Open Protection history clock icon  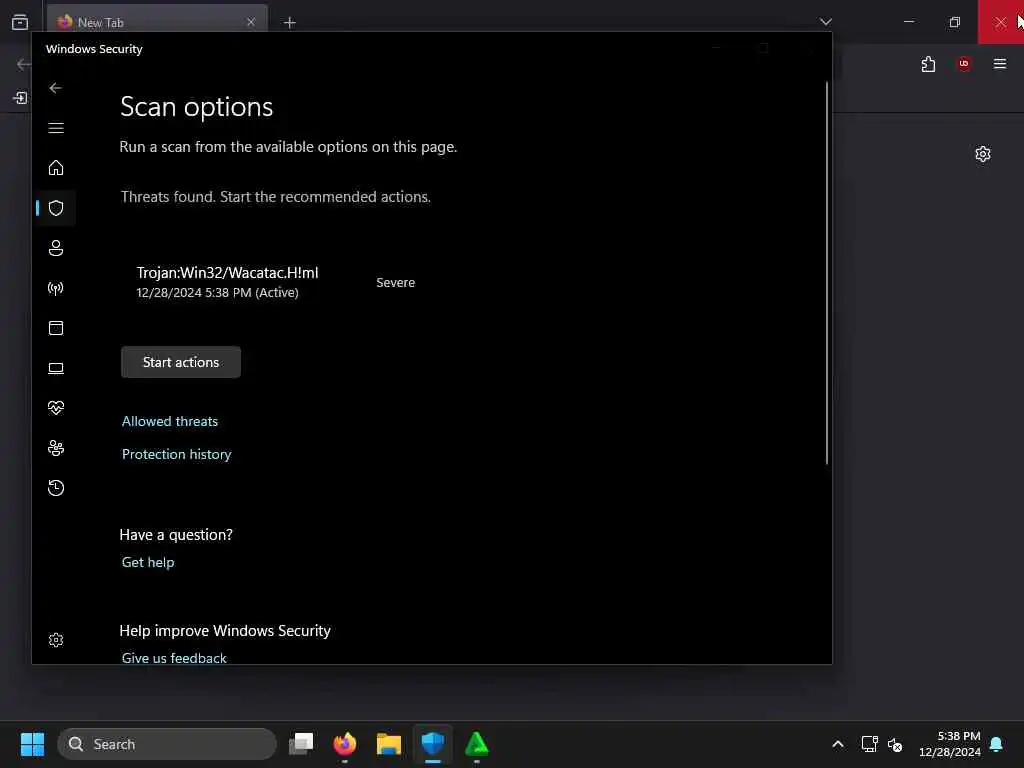click(56, 488)
